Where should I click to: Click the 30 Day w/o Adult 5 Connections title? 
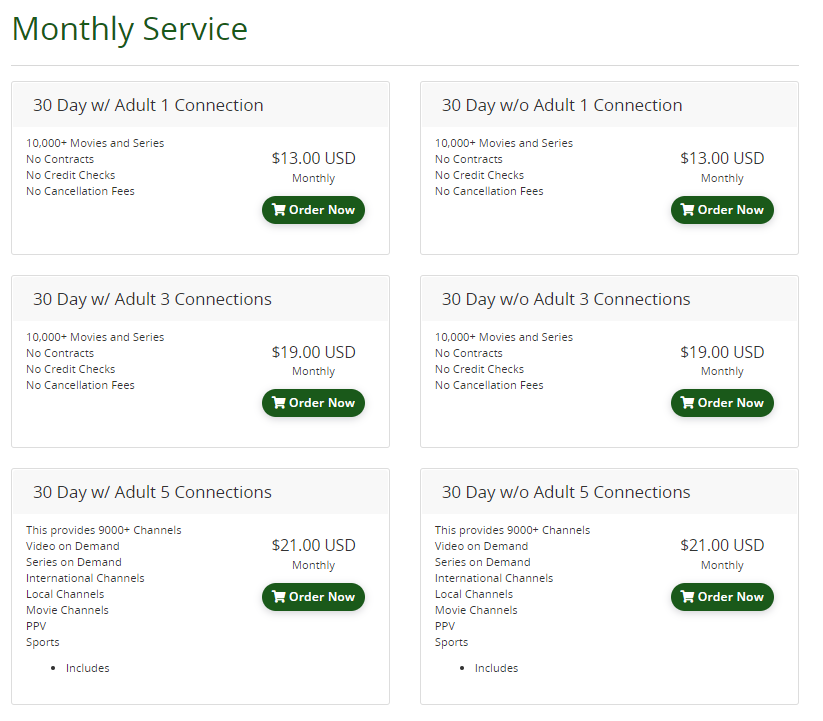pos(565,492)
